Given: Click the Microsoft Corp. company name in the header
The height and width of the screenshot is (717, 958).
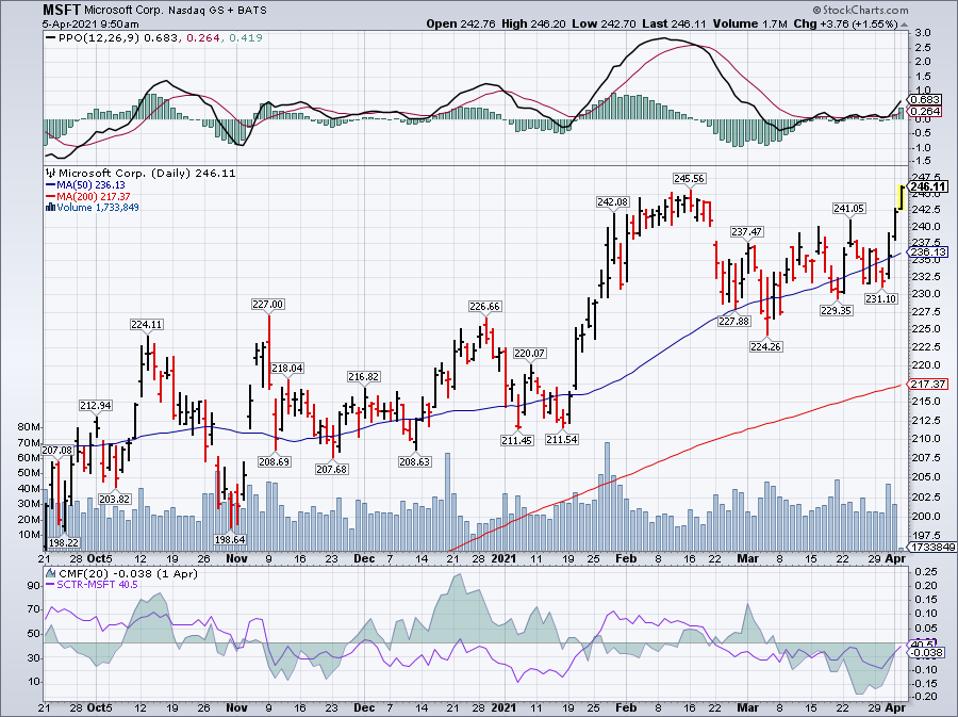Looking at the screenshot, I should (x=124, y=11).
